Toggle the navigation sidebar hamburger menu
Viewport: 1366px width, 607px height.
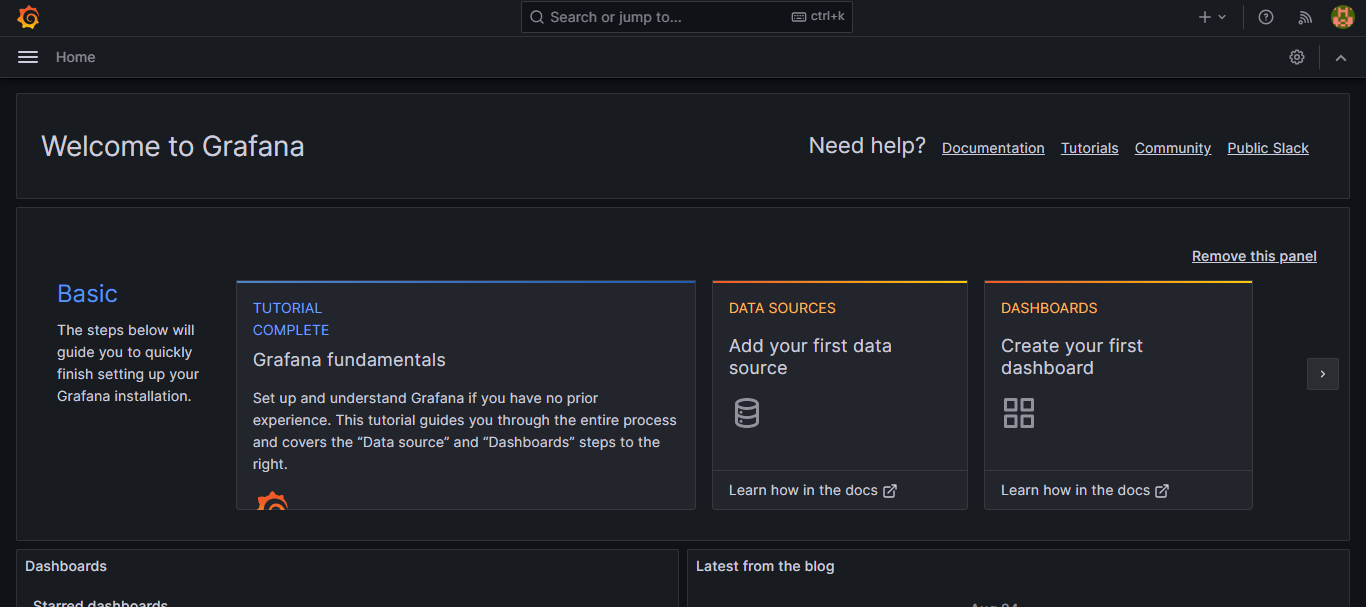27,56
